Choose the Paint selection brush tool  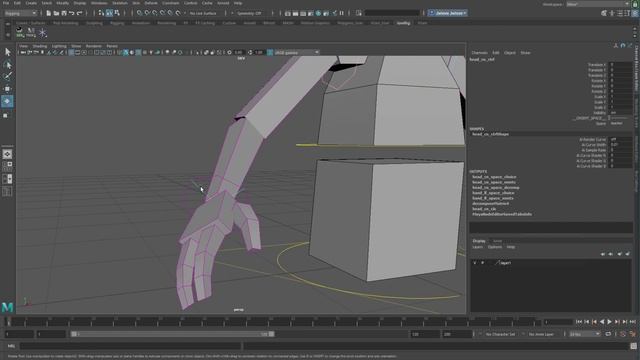(x=7, y=76)
